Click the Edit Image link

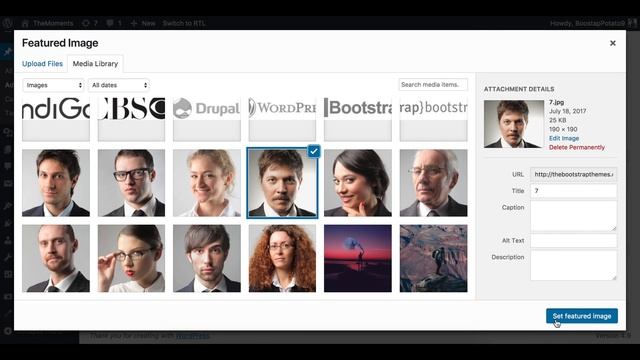tap(564, 138)
